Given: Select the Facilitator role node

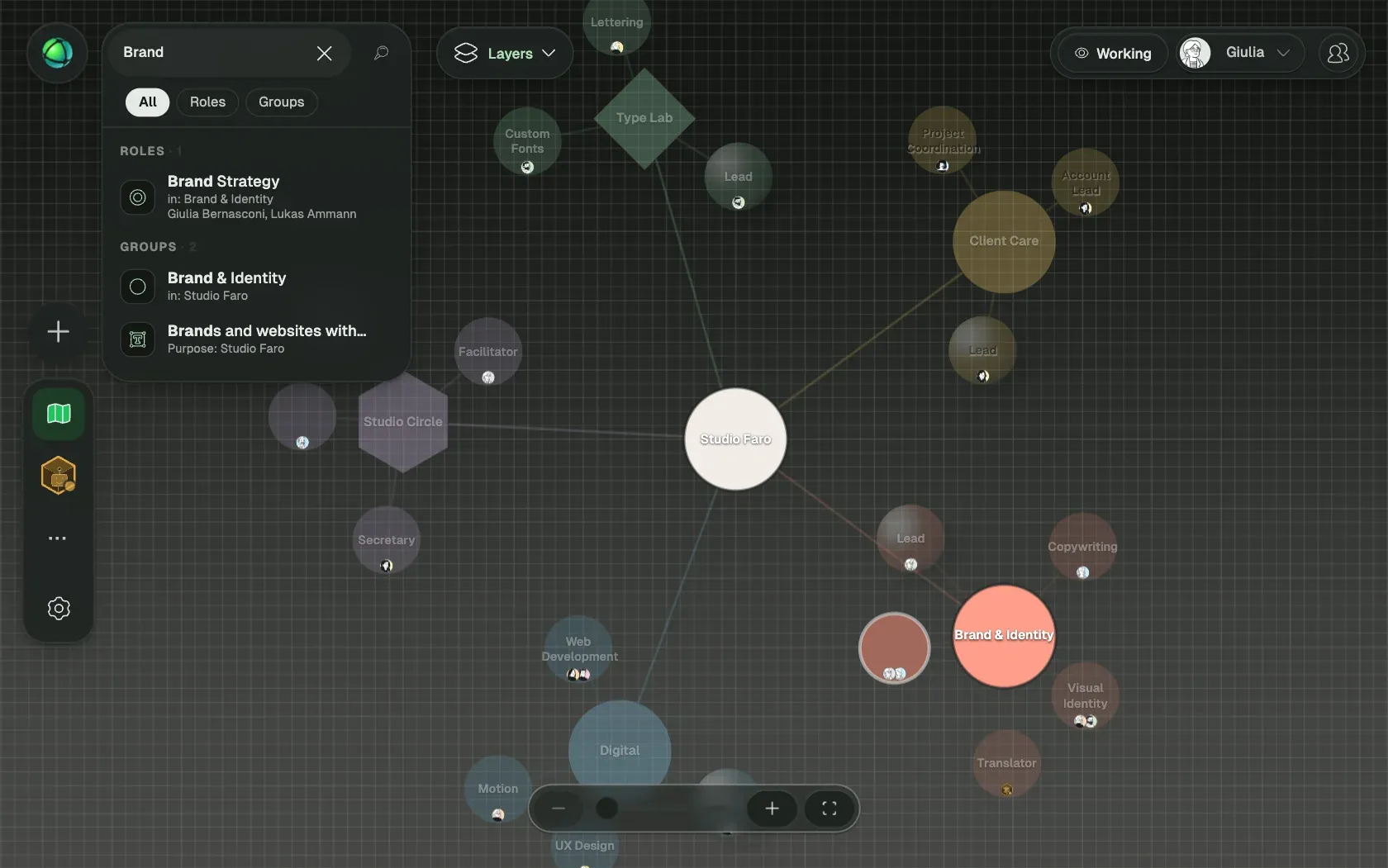Looking at the screenshot, I should tap(488, 352).
